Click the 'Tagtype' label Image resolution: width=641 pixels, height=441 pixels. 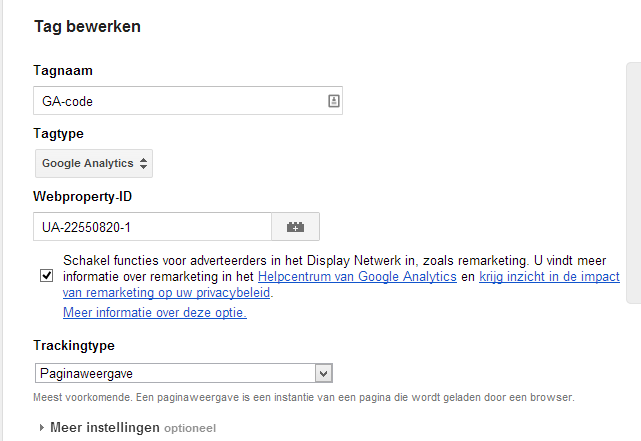[58, 134]
